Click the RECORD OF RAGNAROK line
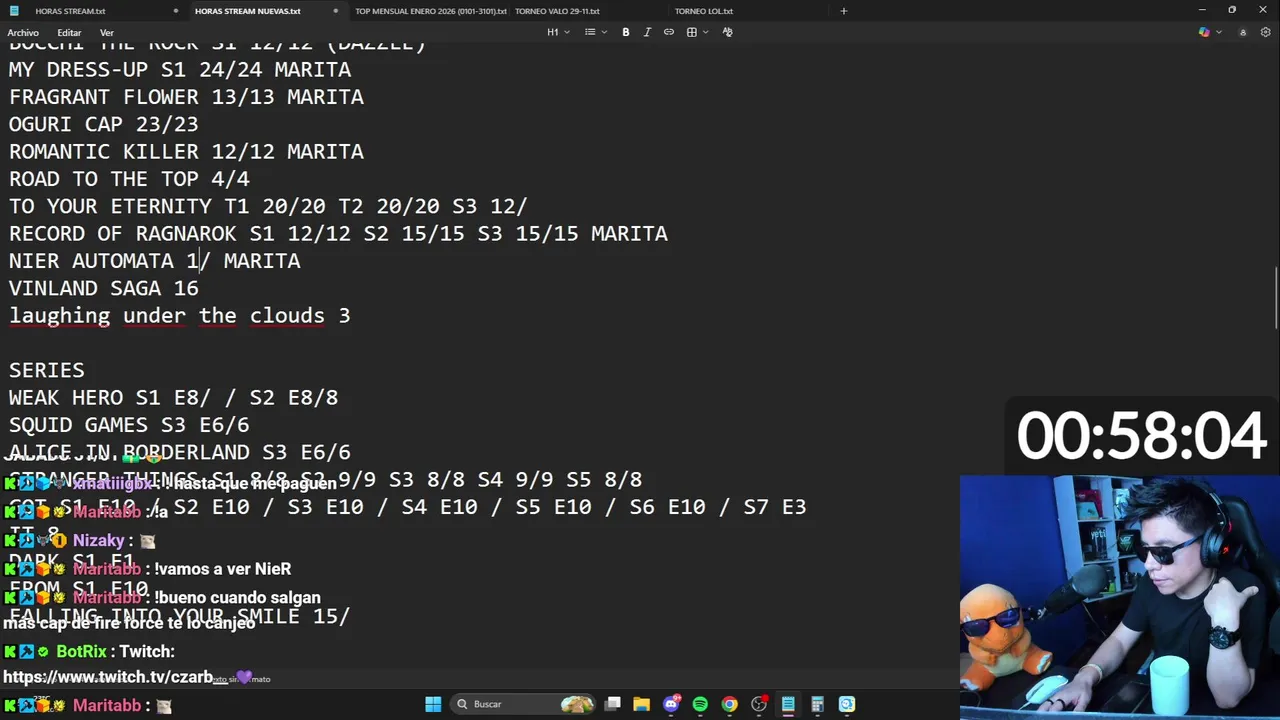Image resolution: width=1280 pixels, height=720 pixels. [338, 233]
